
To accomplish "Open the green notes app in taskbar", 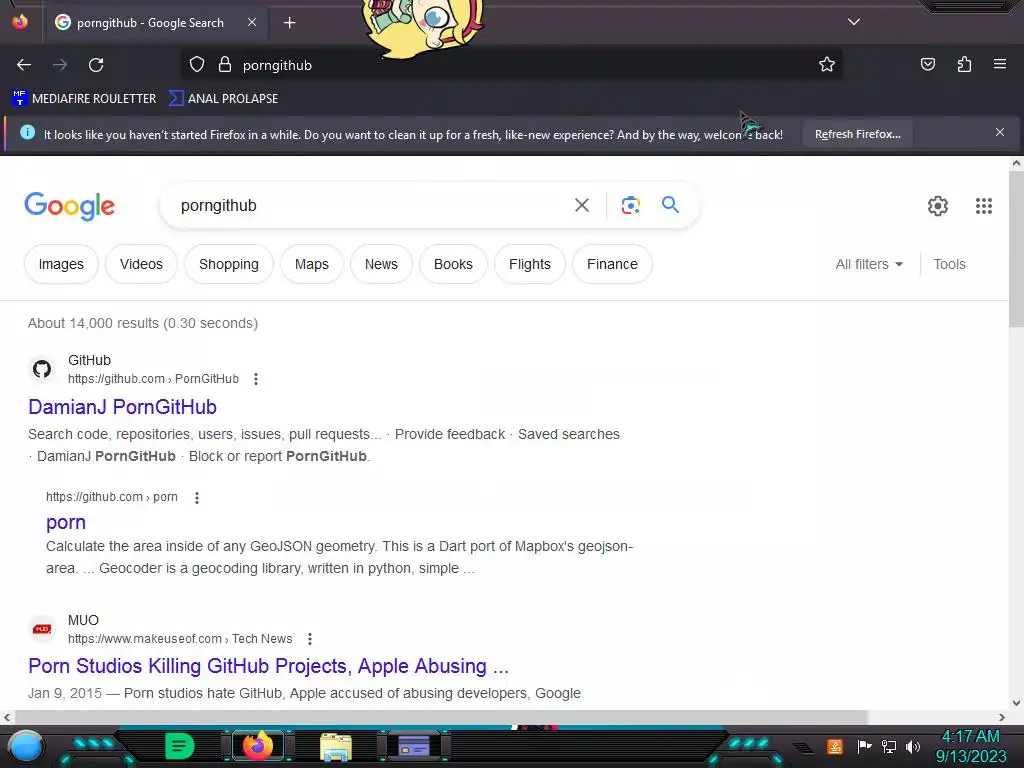I will click(x=180, y=746).
